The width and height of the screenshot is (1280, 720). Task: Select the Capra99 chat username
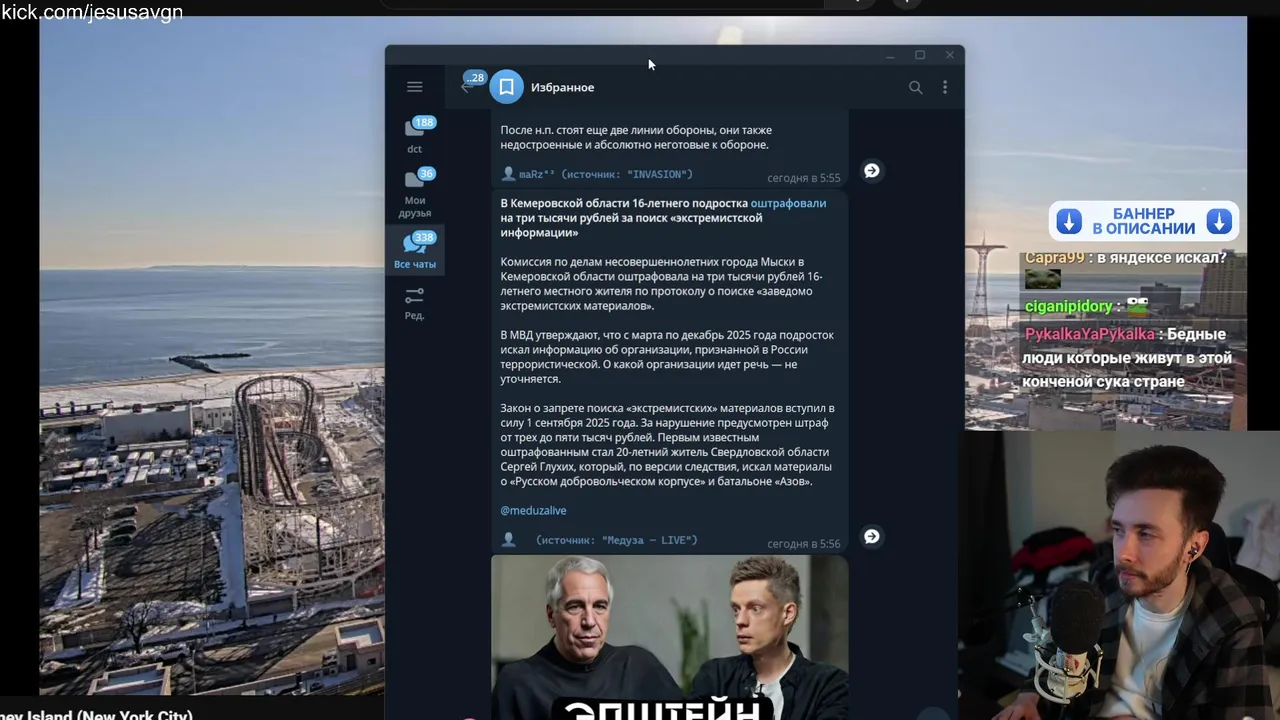point(1054,258)
